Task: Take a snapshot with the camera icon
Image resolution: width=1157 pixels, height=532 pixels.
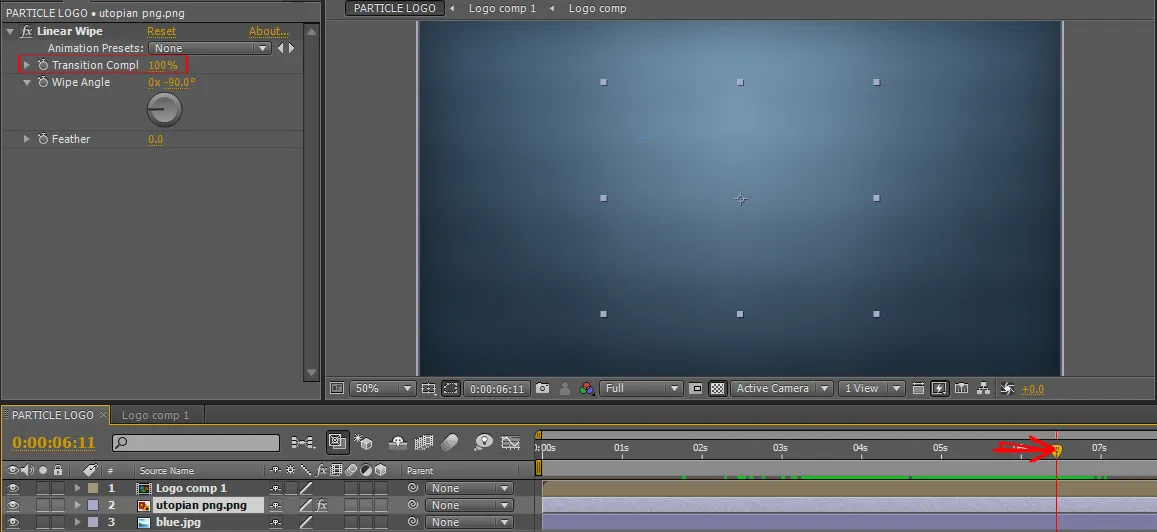Action: (x=542, y=388)
